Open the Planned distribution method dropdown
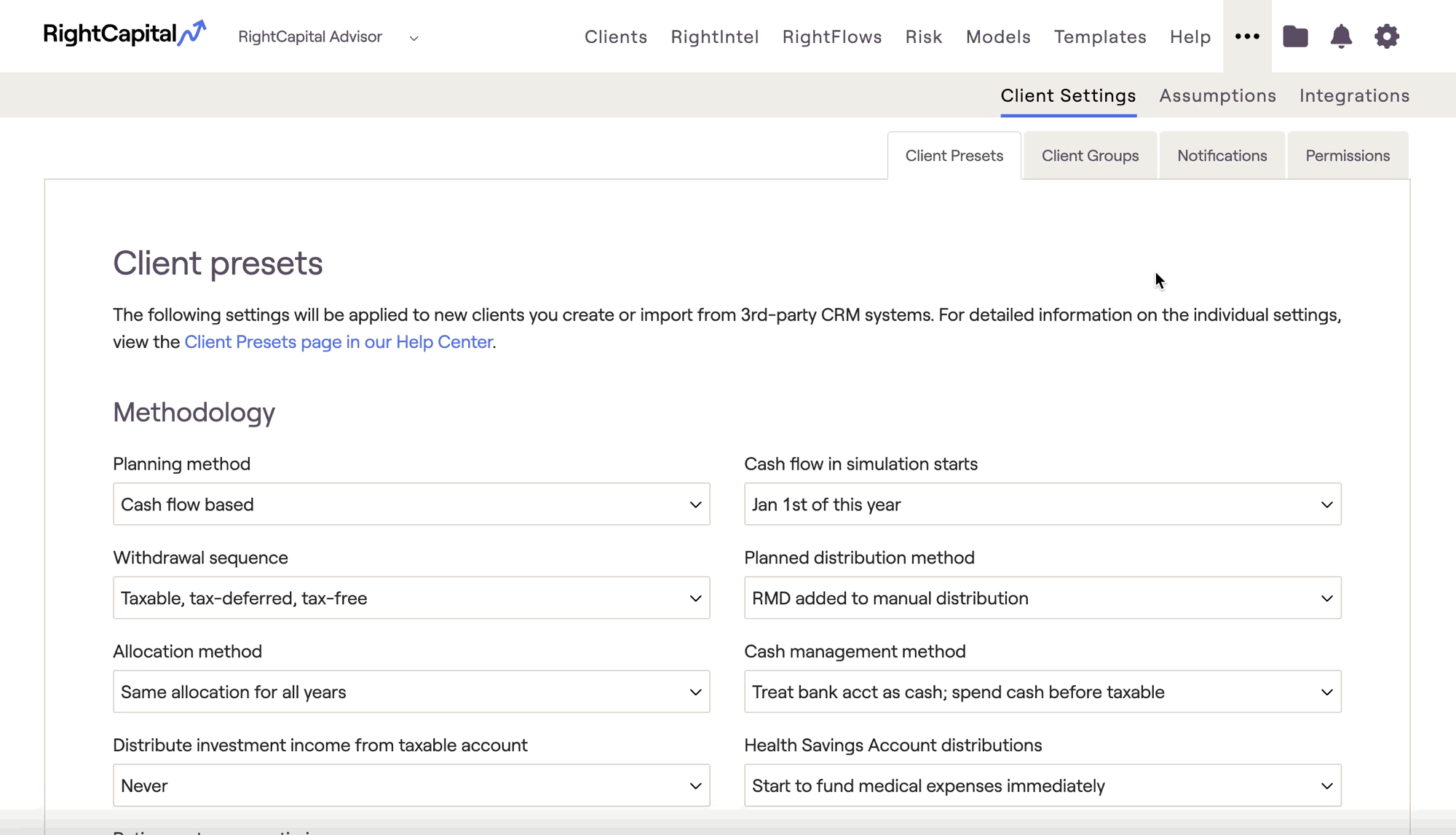 point(1042,598)
